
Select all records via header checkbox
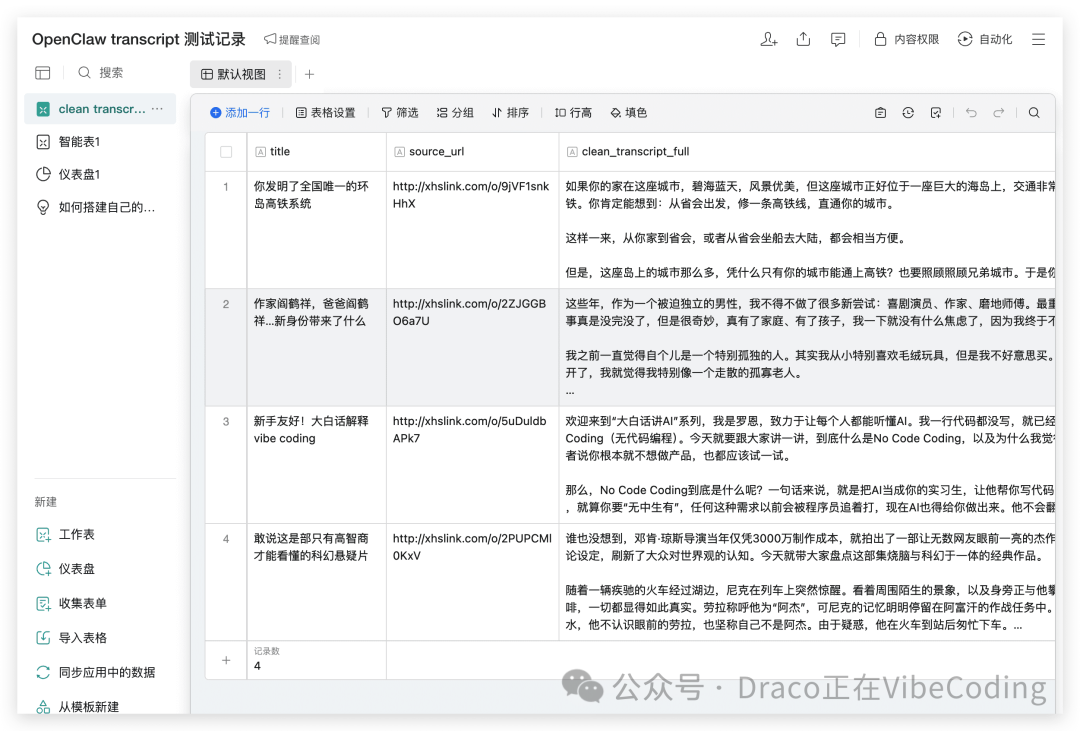[225, 151]
